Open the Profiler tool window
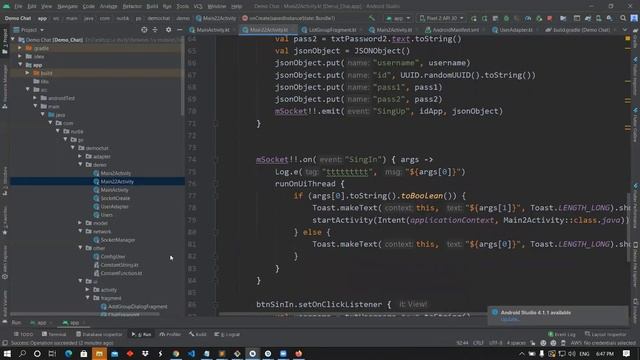 pyautogui.click(x=170, y=334)
